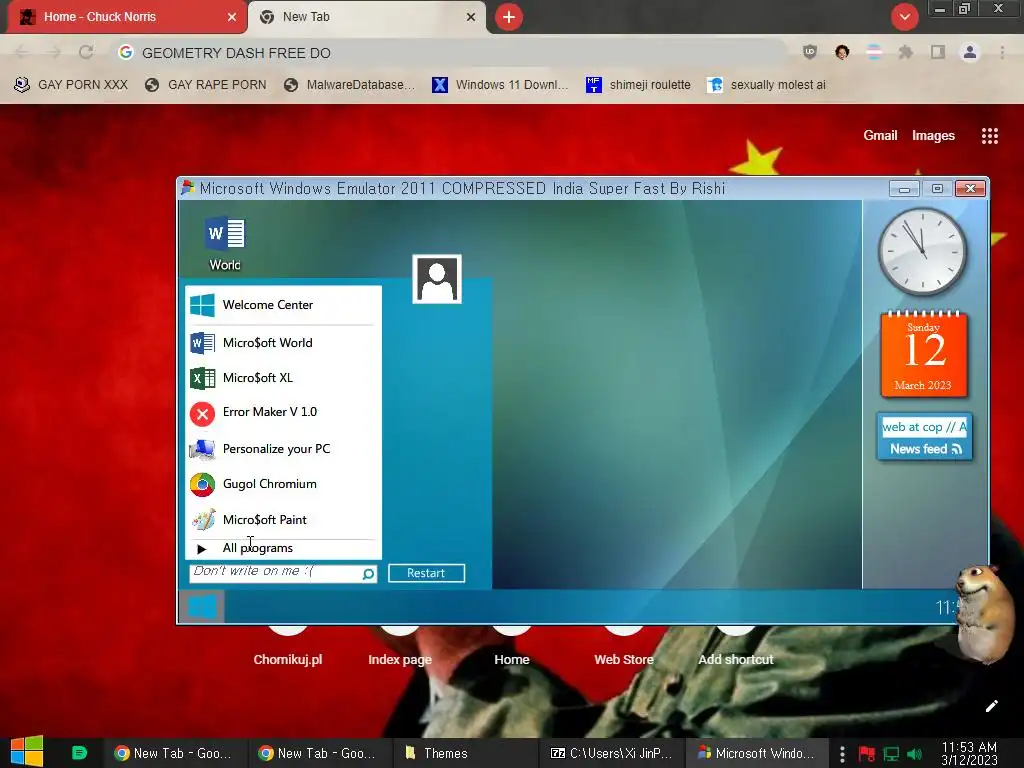This screenshot has height=768, width=1024.
Task: Open the Windows Start button on taskbar
Action: (x=27, y=752)
